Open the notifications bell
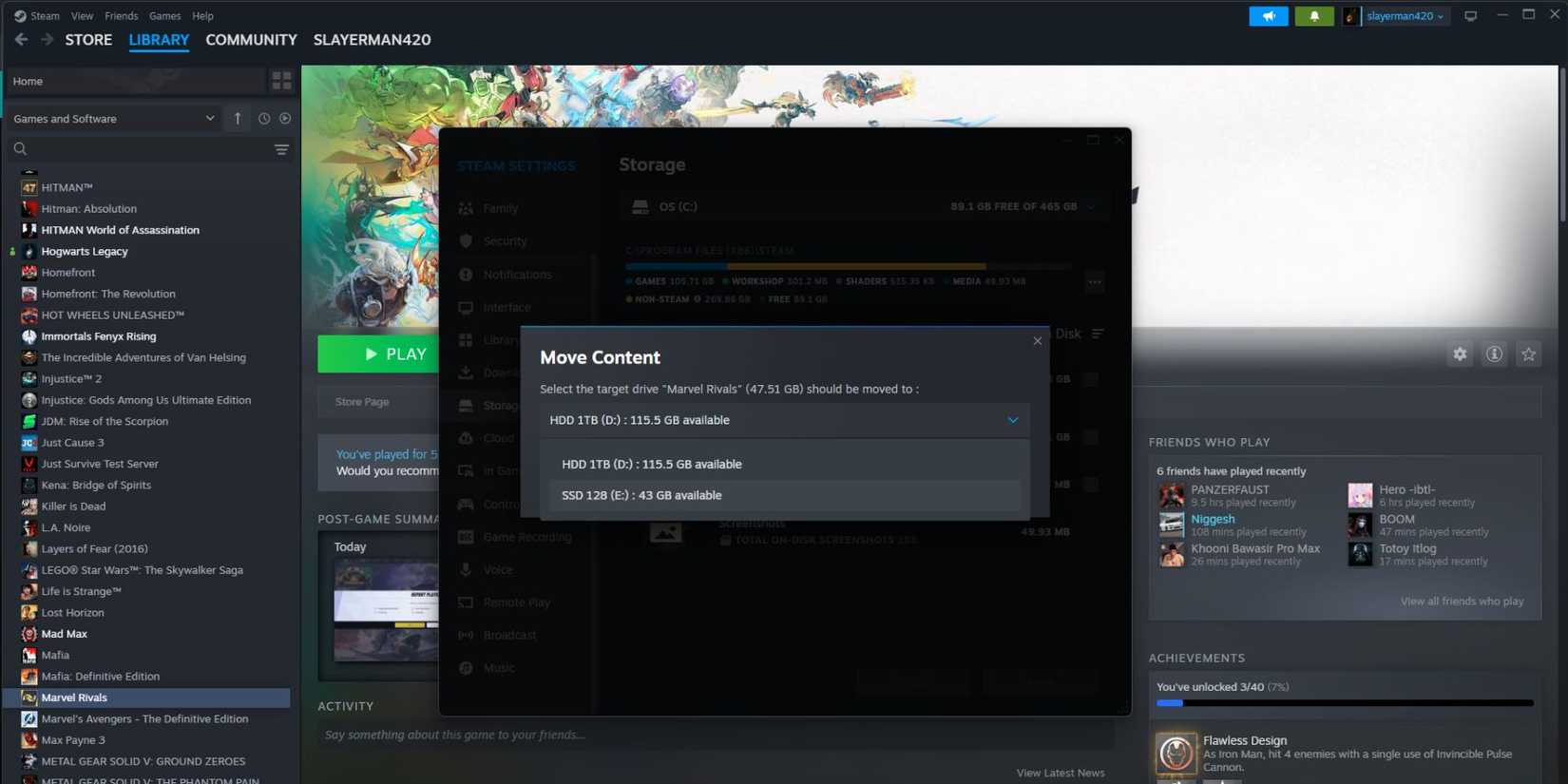 pyautogui.click(x=1314, y=16)
